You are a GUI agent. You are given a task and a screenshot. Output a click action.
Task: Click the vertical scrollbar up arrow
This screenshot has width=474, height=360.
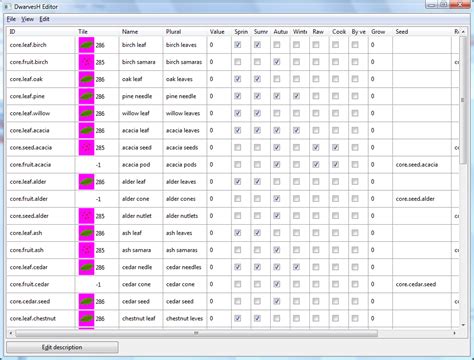click(x=463, y=32)
